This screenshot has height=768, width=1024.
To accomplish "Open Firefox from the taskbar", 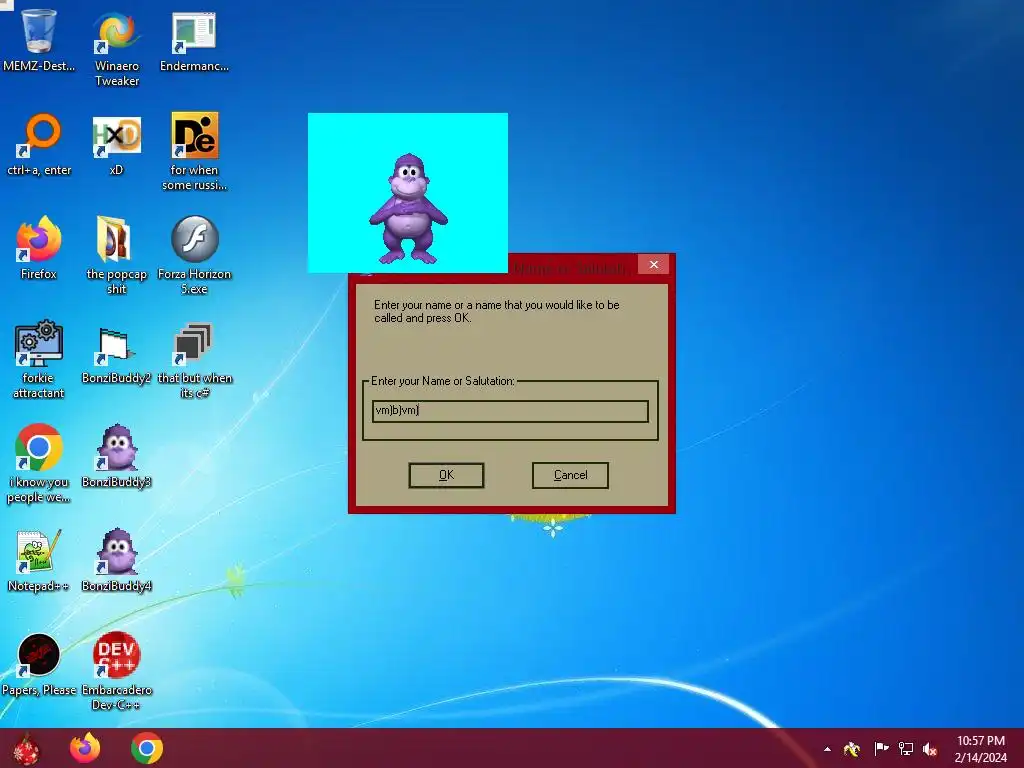I will point(85,748).
